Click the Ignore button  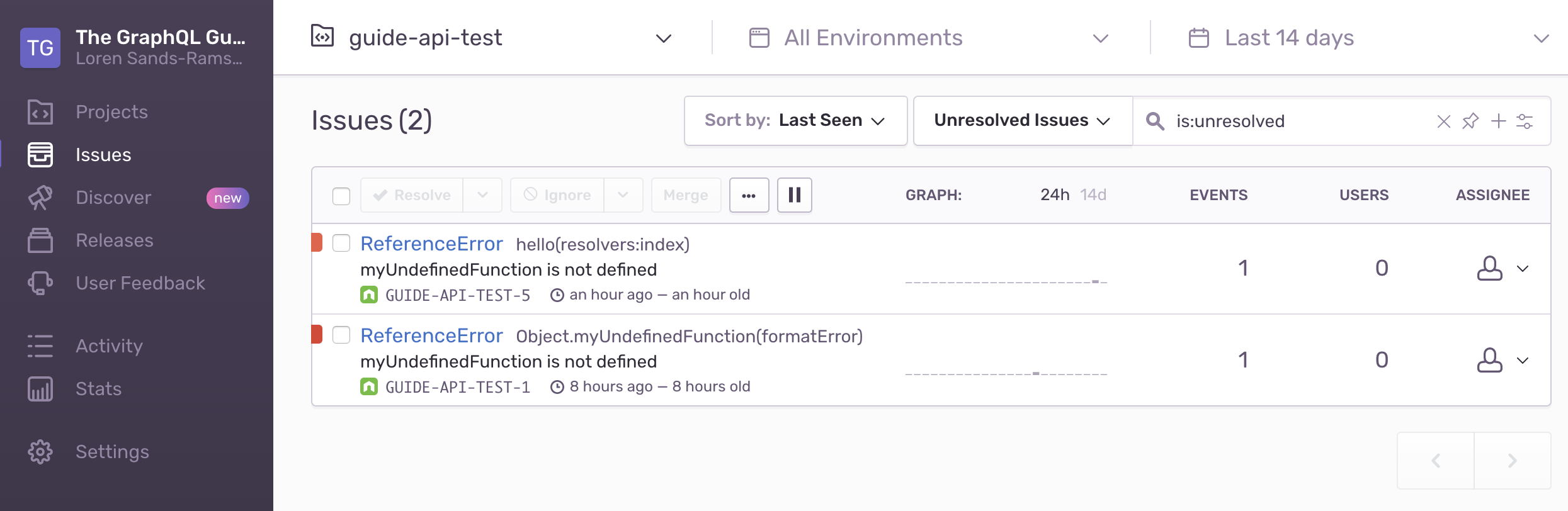point(557,195)
